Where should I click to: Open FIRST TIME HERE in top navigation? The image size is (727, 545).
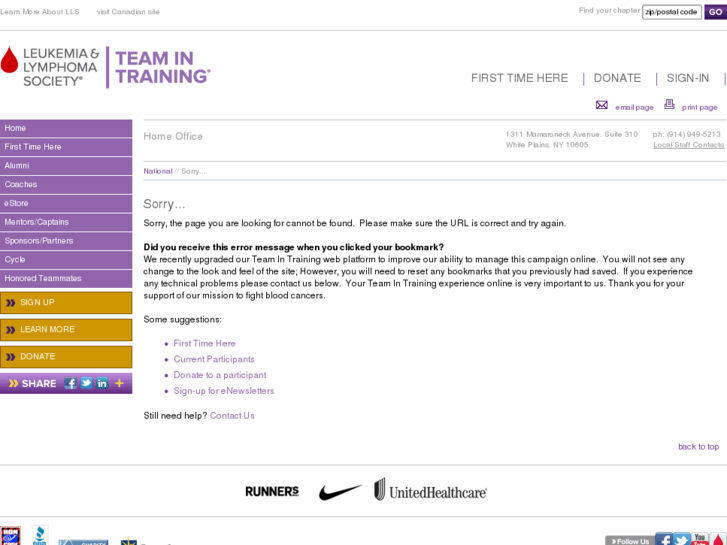tap(519, 78)
